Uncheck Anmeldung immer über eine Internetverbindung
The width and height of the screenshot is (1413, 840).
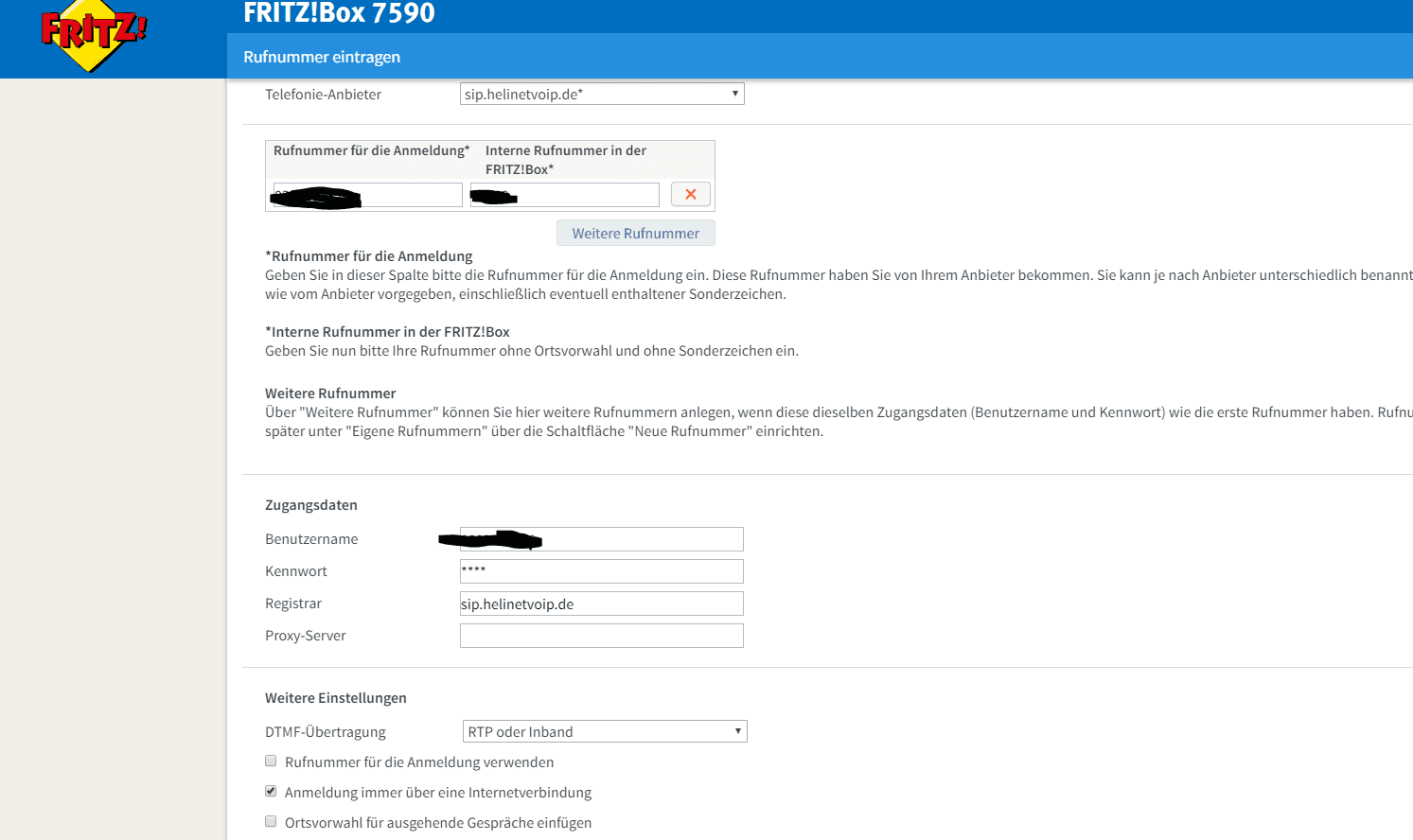(271, 791)
